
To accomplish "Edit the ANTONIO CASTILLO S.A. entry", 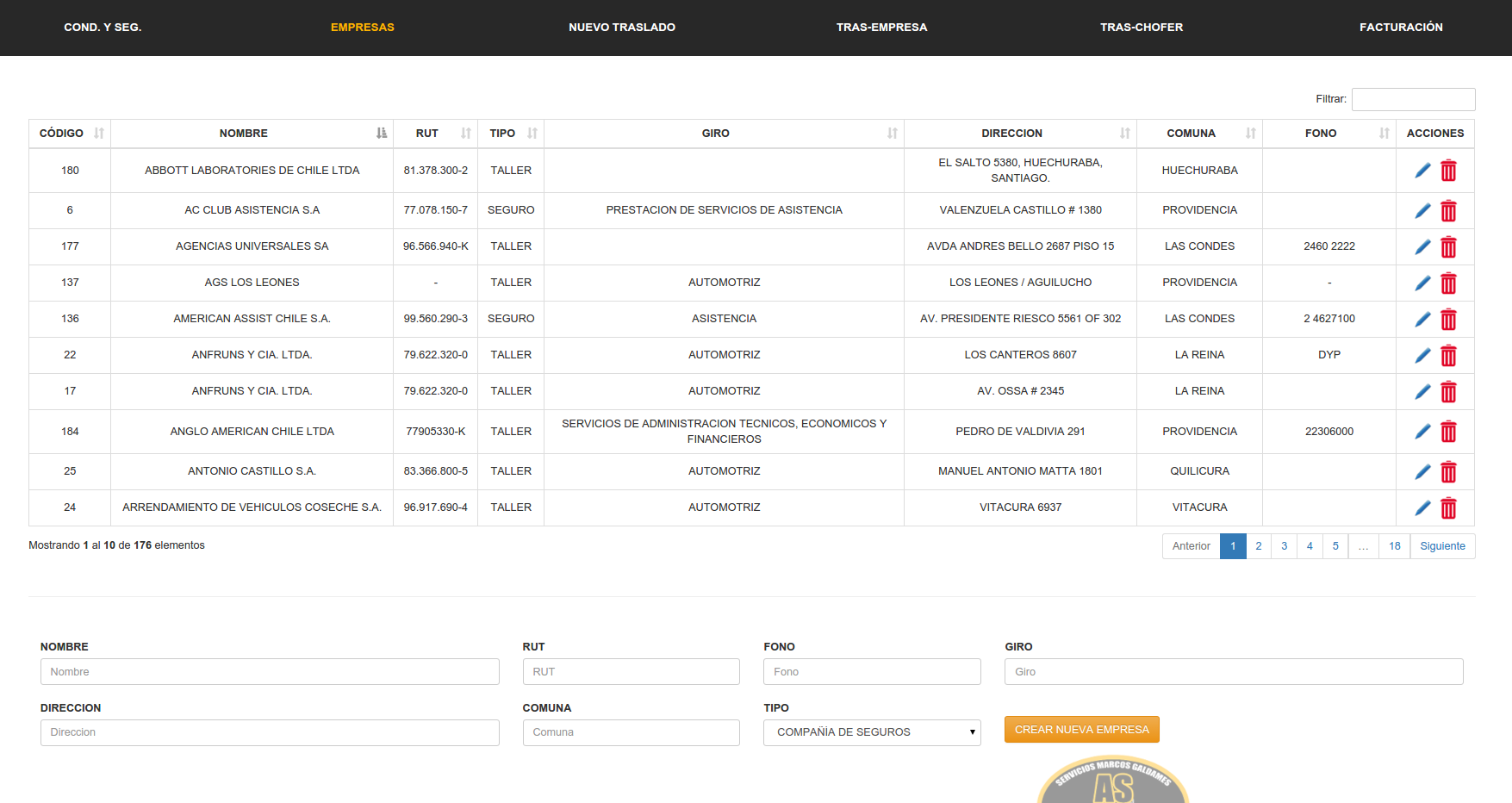I will [x=1422, y=472].
